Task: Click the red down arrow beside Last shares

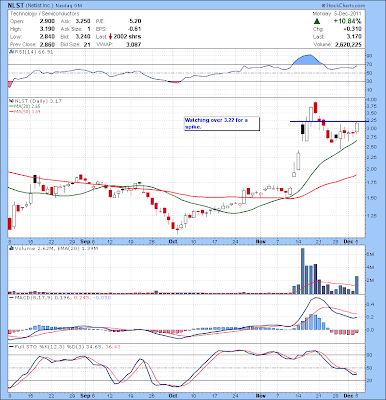Action: [x=111, y=37]
